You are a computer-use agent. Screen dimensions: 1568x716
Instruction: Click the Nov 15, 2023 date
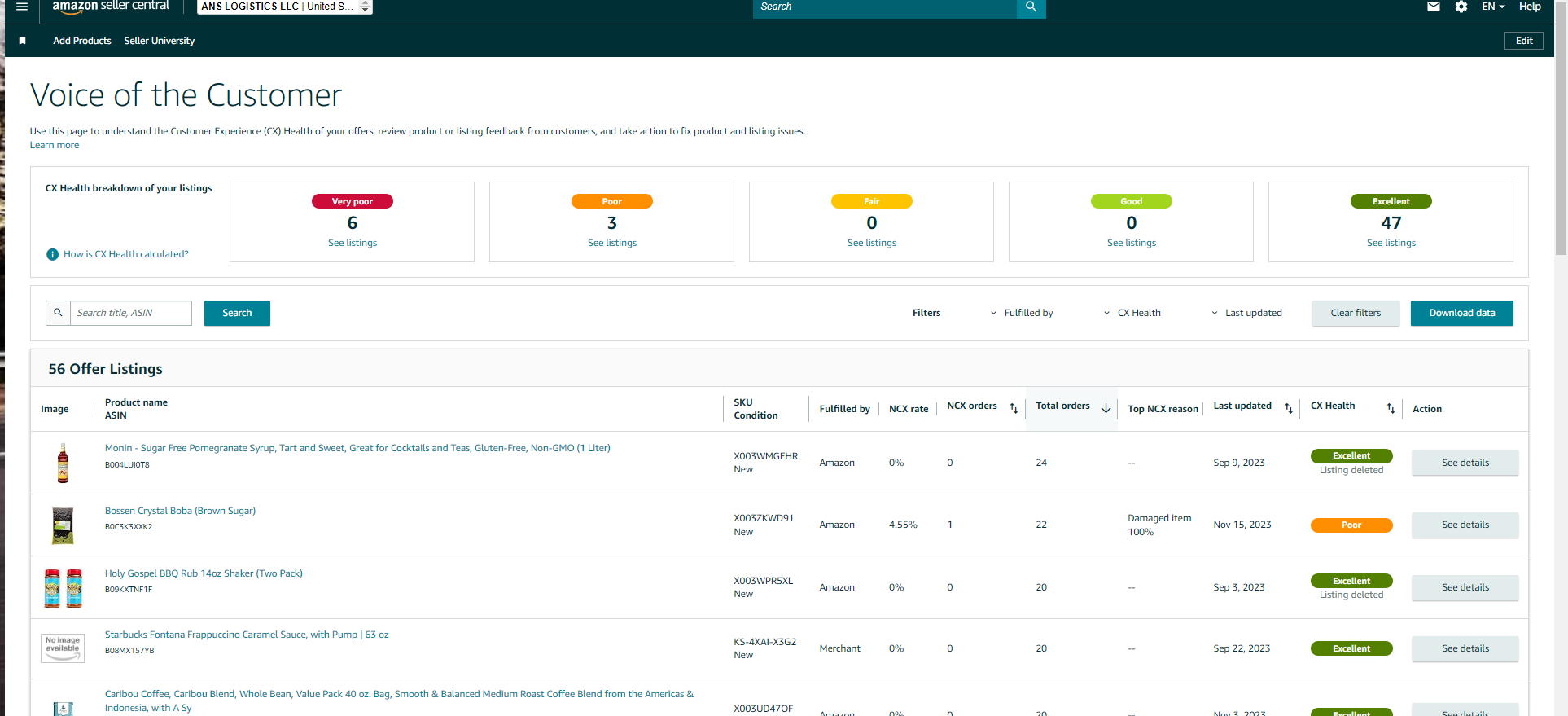coord(1242,525)
